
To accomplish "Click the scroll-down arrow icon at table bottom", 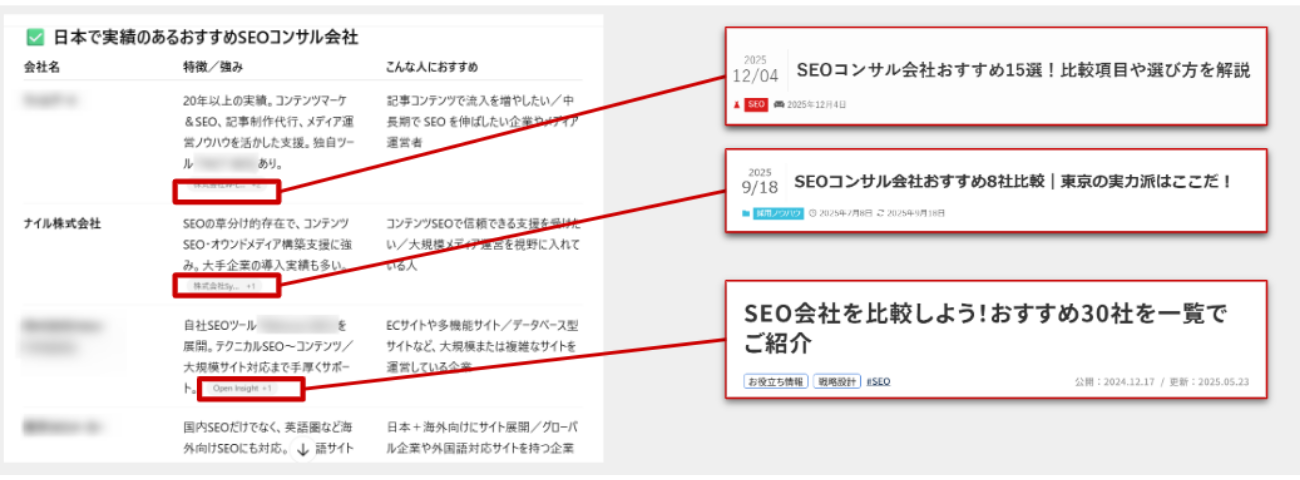I will [303, 450].
